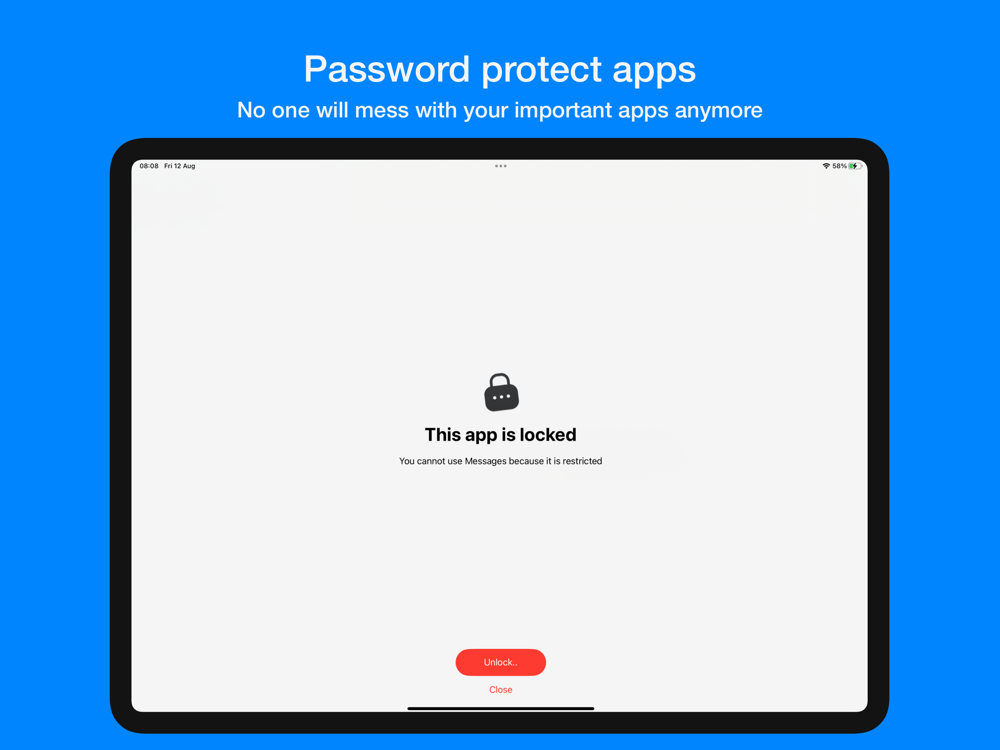Click the three dots inside the padlock
The width and height of the screenshot is (1000, 750).
coord(501,397)
